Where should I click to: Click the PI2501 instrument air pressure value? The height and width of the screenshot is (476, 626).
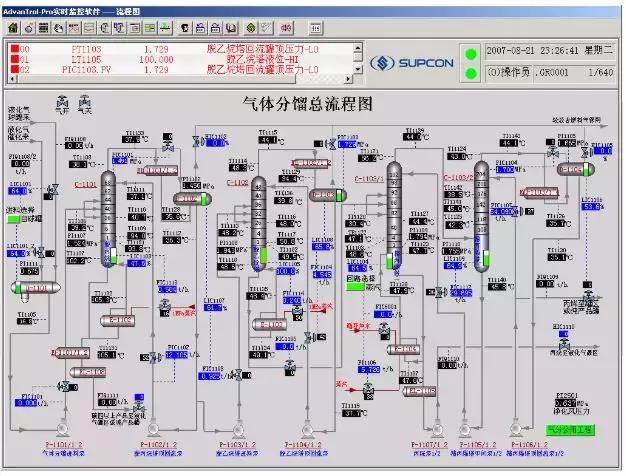click(565, 403)
